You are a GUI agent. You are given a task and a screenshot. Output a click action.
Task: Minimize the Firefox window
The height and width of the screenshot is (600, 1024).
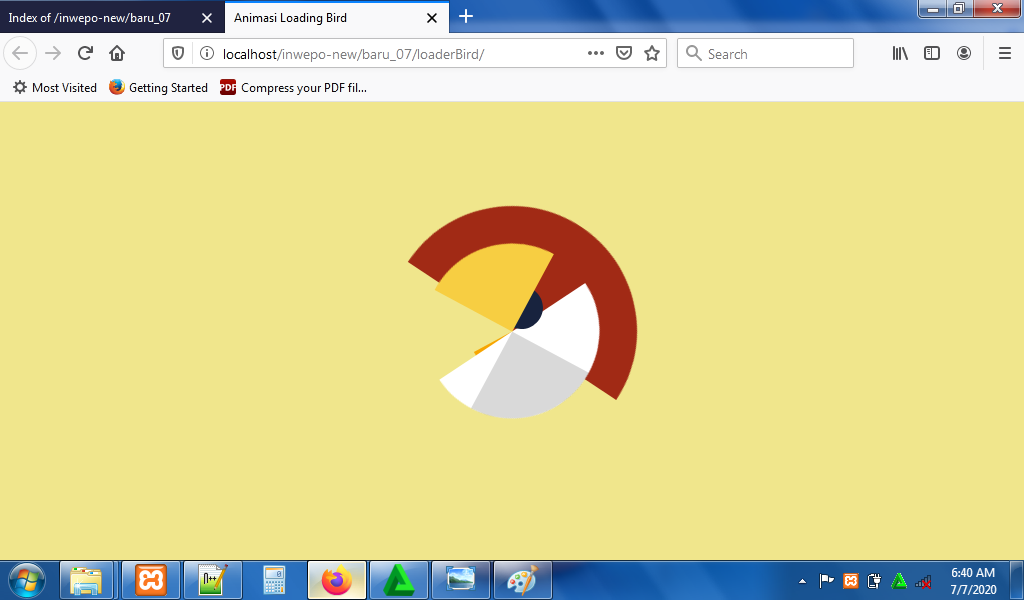(x=933, y=8)
